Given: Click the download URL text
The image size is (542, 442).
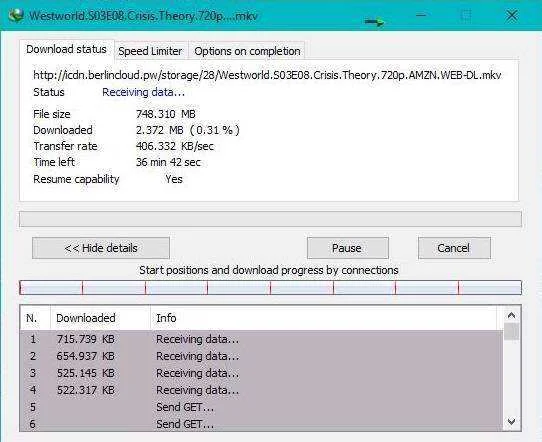Looking at the screenshot, I should click(267, 75).
